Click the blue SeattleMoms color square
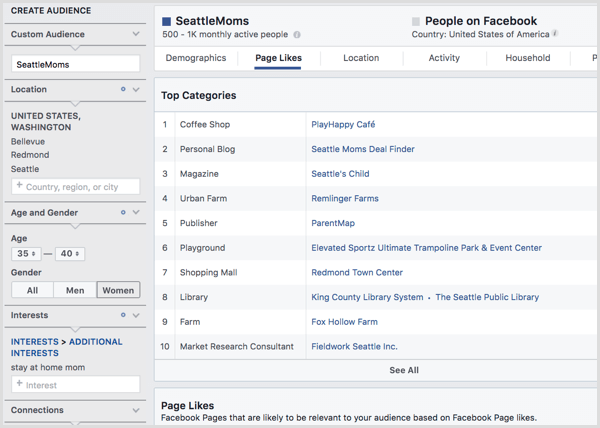The height and width of the screenshot is (428, 600). pos(166,21)
